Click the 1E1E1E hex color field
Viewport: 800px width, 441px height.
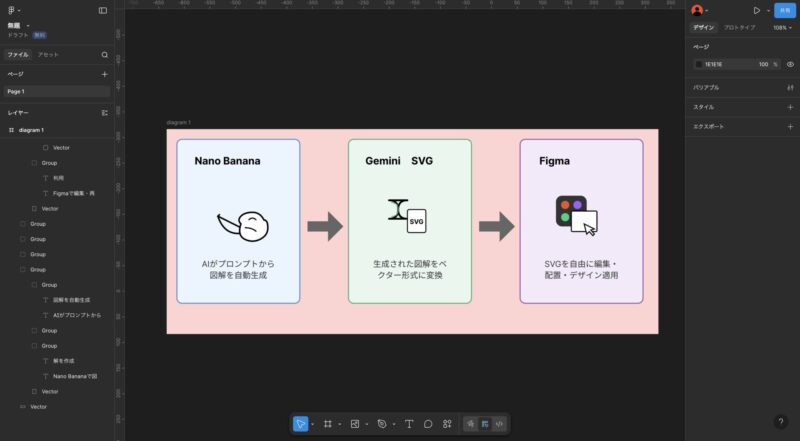[713, 64]
